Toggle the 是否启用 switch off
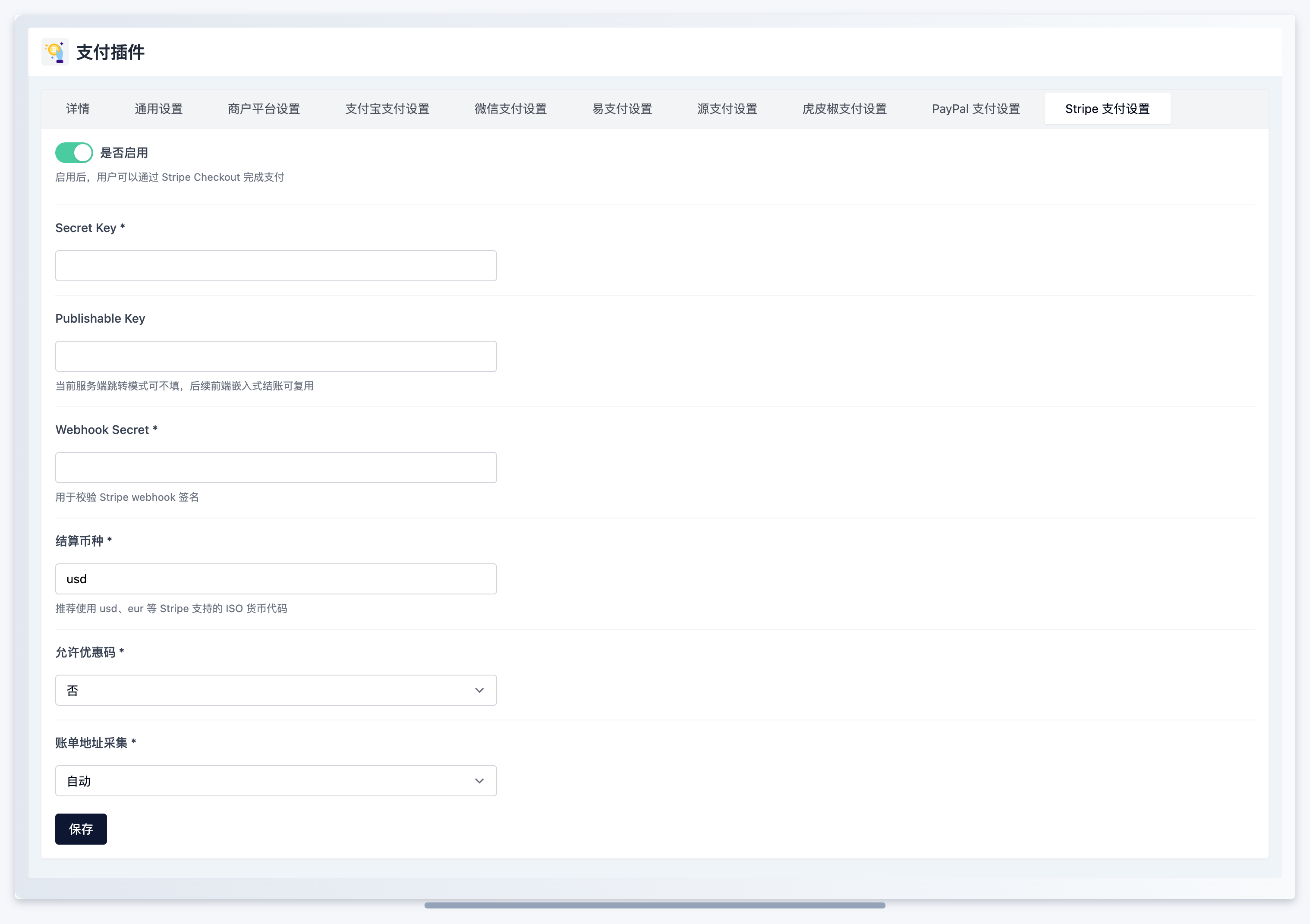The image size is (1310, 924). pyautogui.click(x=74, y=153)
